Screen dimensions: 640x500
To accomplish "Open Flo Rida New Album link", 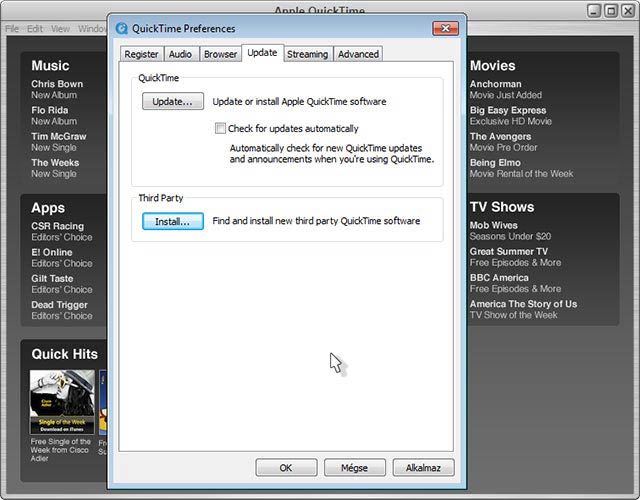I will 54,116.
